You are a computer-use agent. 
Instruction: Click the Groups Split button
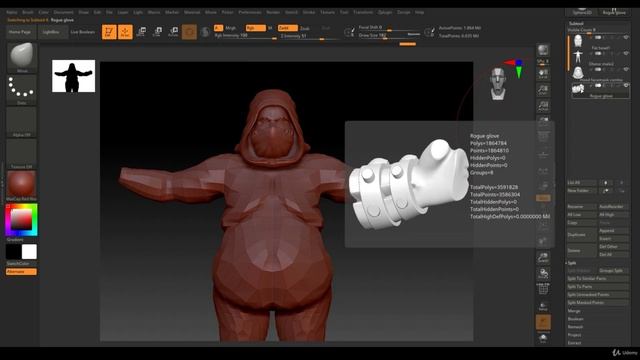[614, 271]
